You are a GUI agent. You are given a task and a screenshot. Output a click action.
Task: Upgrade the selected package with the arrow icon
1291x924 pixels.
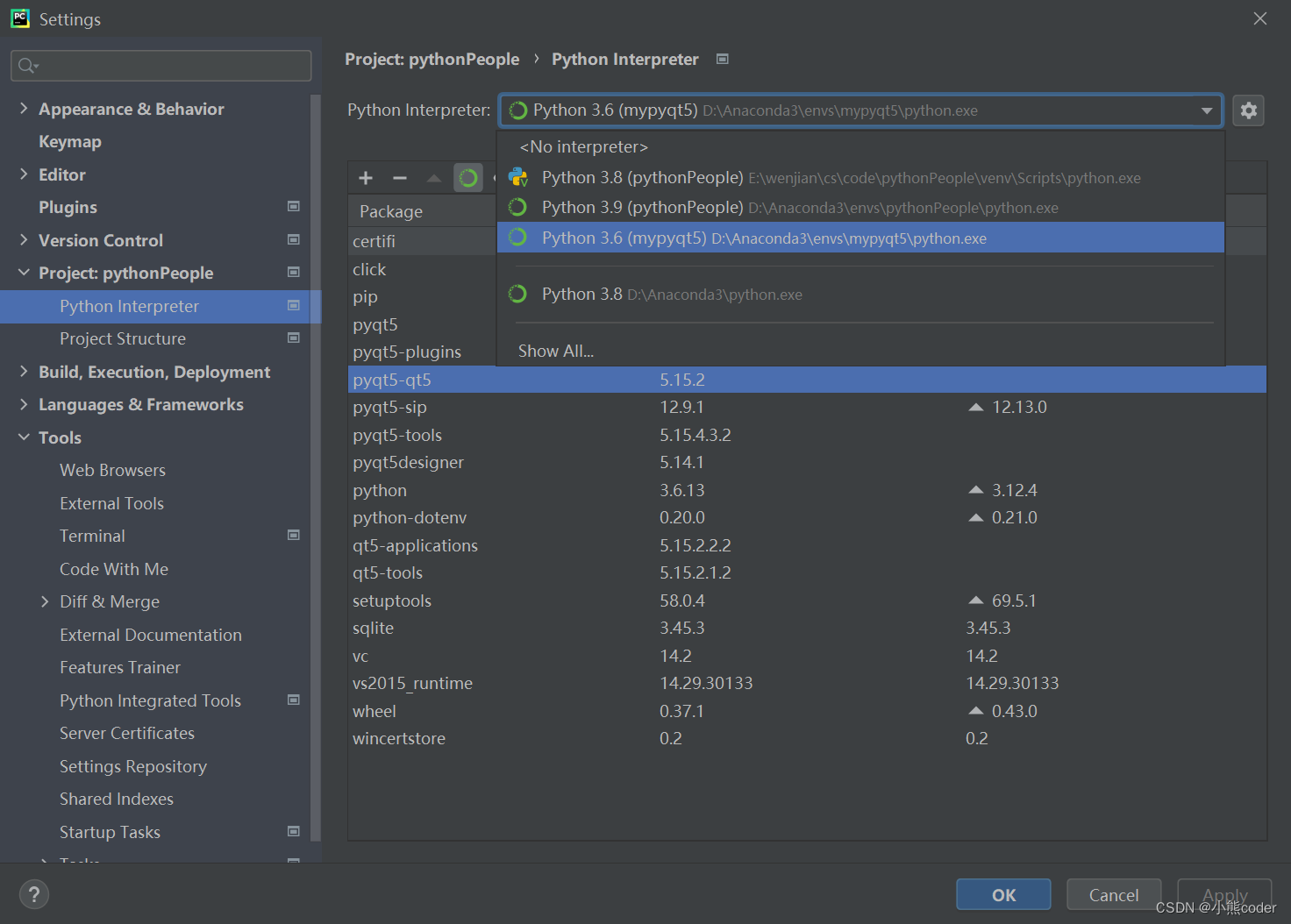point(433,177)
